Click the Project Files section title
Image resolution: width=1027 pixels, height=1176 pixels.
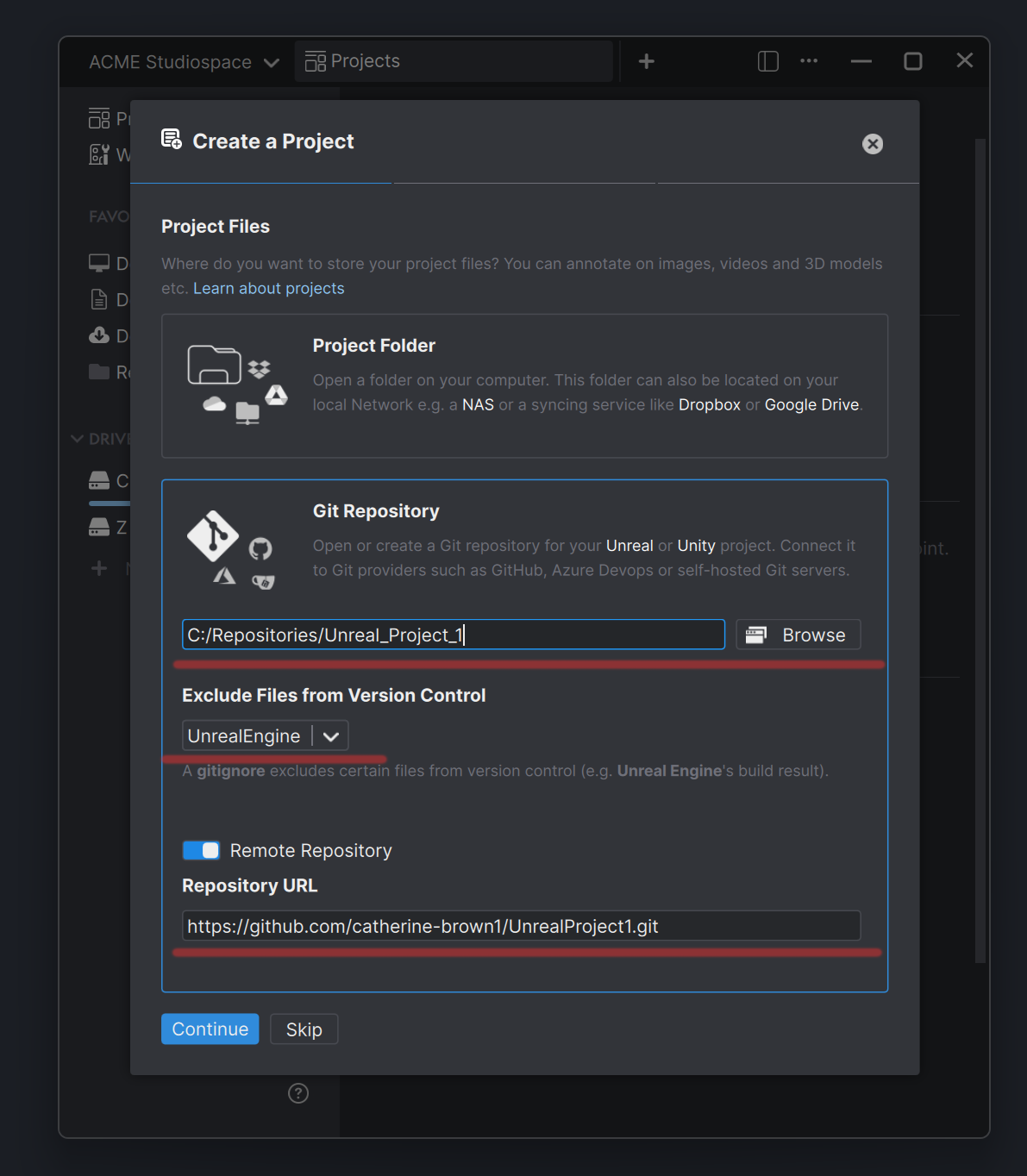point(216,226)
